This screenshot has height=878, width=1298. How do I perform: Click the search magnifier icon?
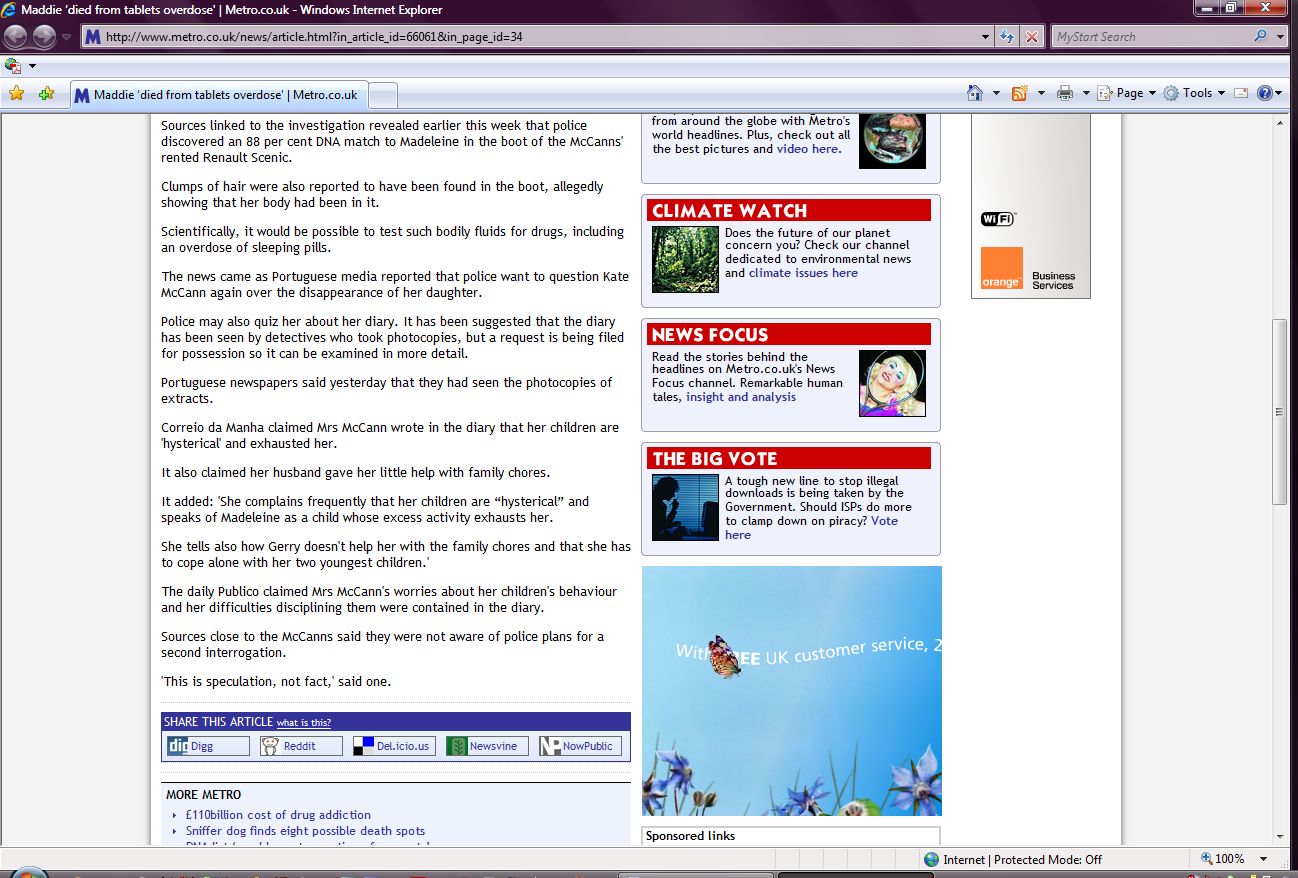click(x=1260, y=37)
